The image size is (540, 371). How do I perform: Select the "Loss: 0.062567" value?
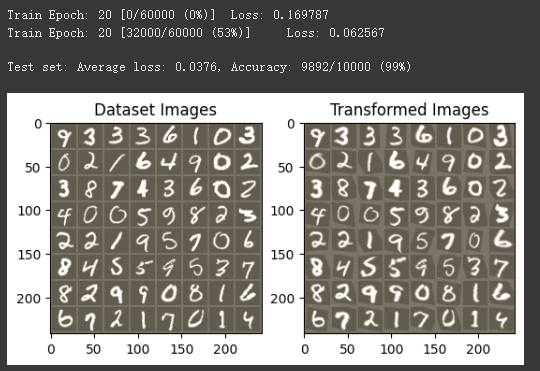335,33
